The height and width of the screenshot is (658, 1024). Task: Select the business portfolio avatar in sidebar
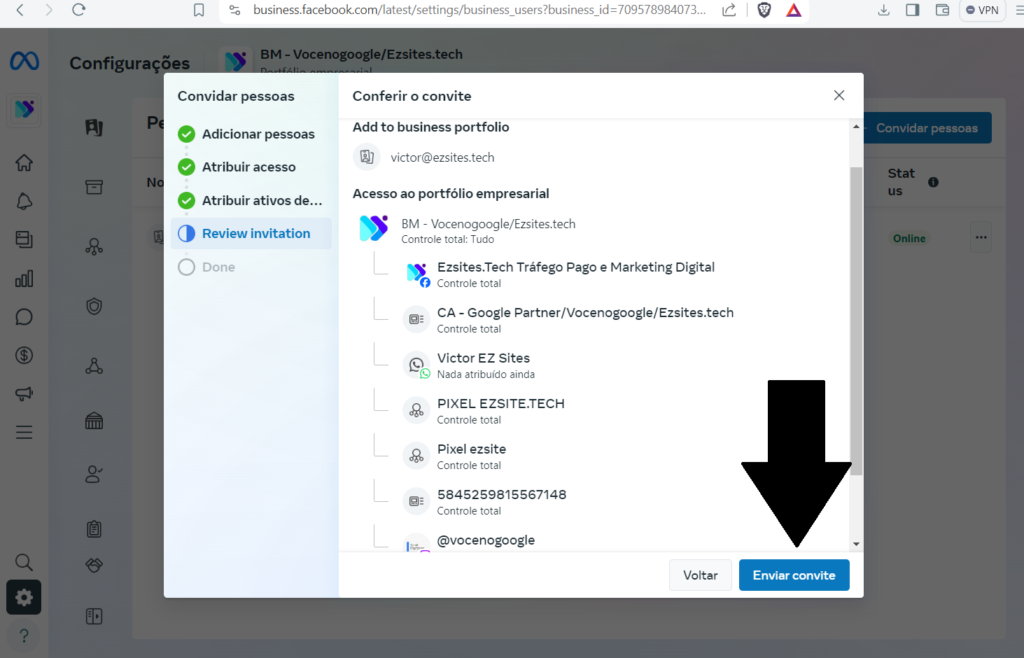24,109
